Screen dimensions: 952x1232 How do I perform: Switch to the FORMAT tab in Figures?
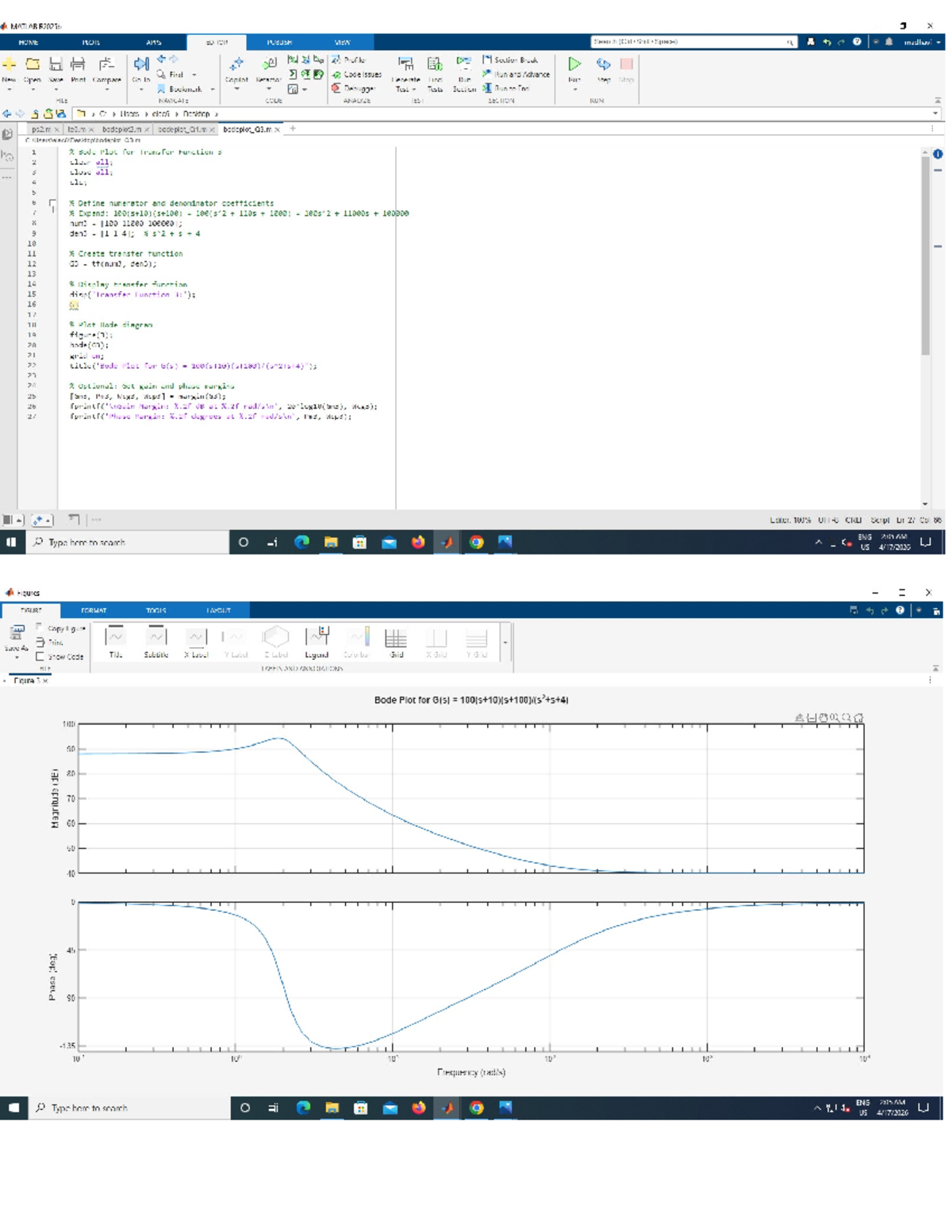(x=94, y=610)
